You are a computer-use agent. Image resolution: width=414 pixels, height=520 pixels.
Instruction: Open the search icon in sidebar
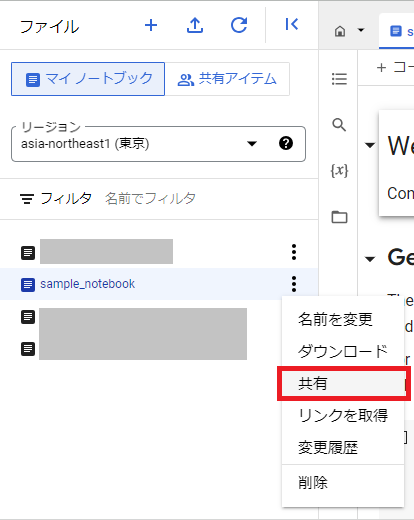339,125
